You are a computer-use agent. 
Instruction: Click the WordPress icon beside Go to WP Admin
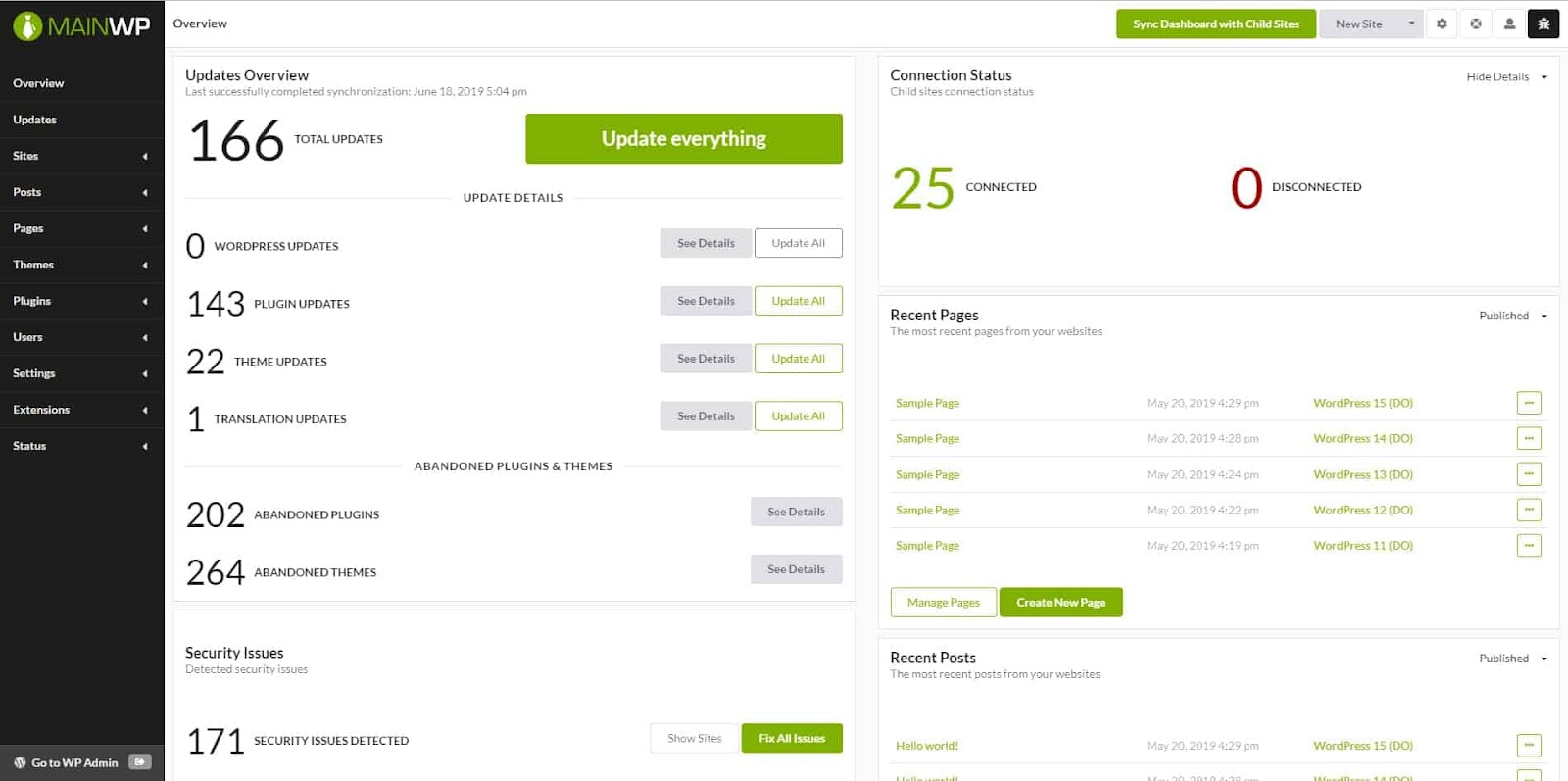click(20, 762)
